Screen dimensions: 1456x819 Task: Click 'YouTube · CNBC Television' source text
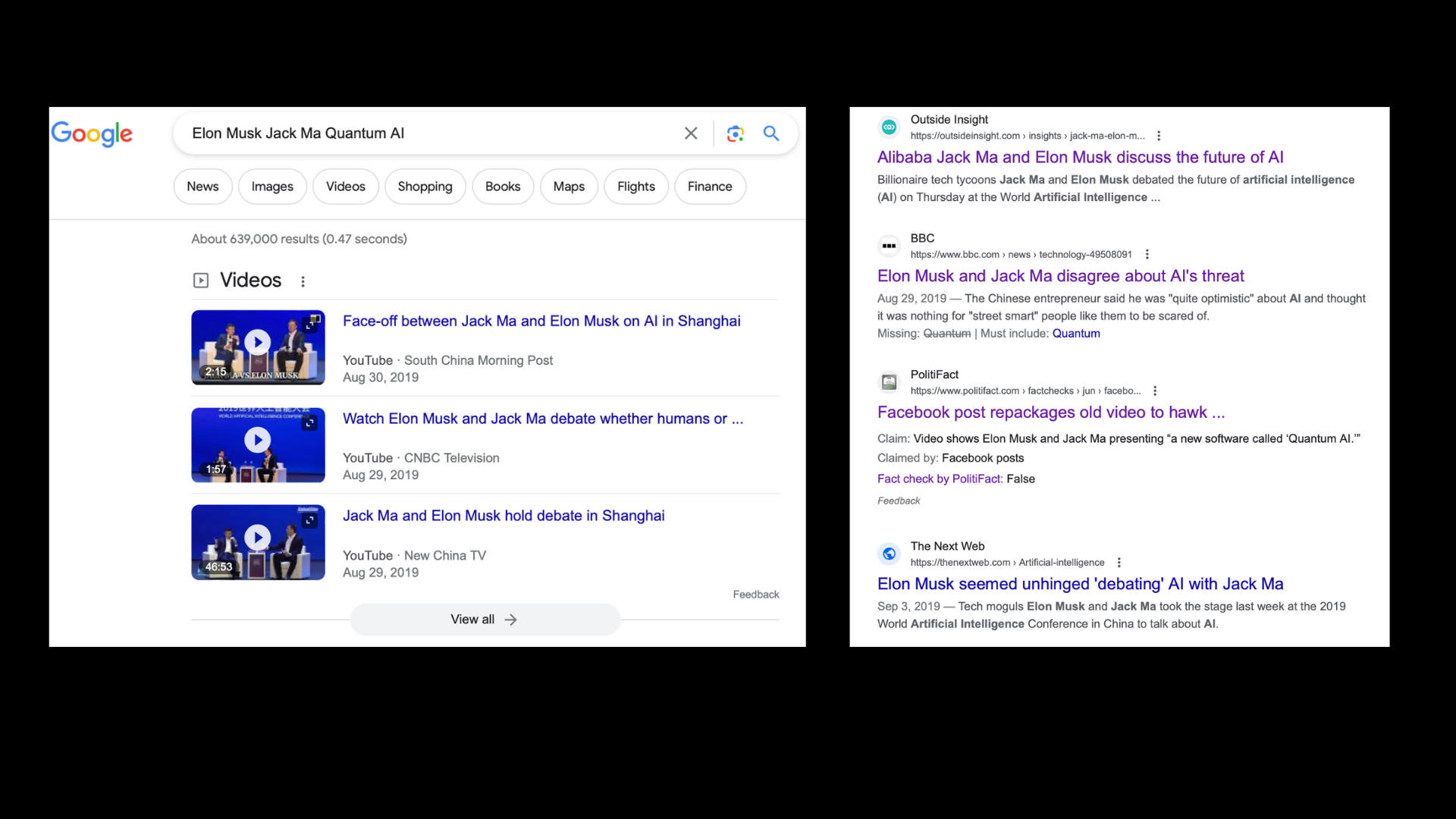coord(421,458)
